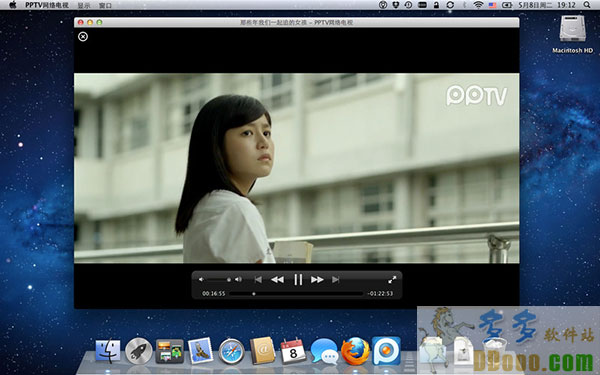600x375 pixels.
Task: Launch Firefox from the Dock
Action: [355, 351]
